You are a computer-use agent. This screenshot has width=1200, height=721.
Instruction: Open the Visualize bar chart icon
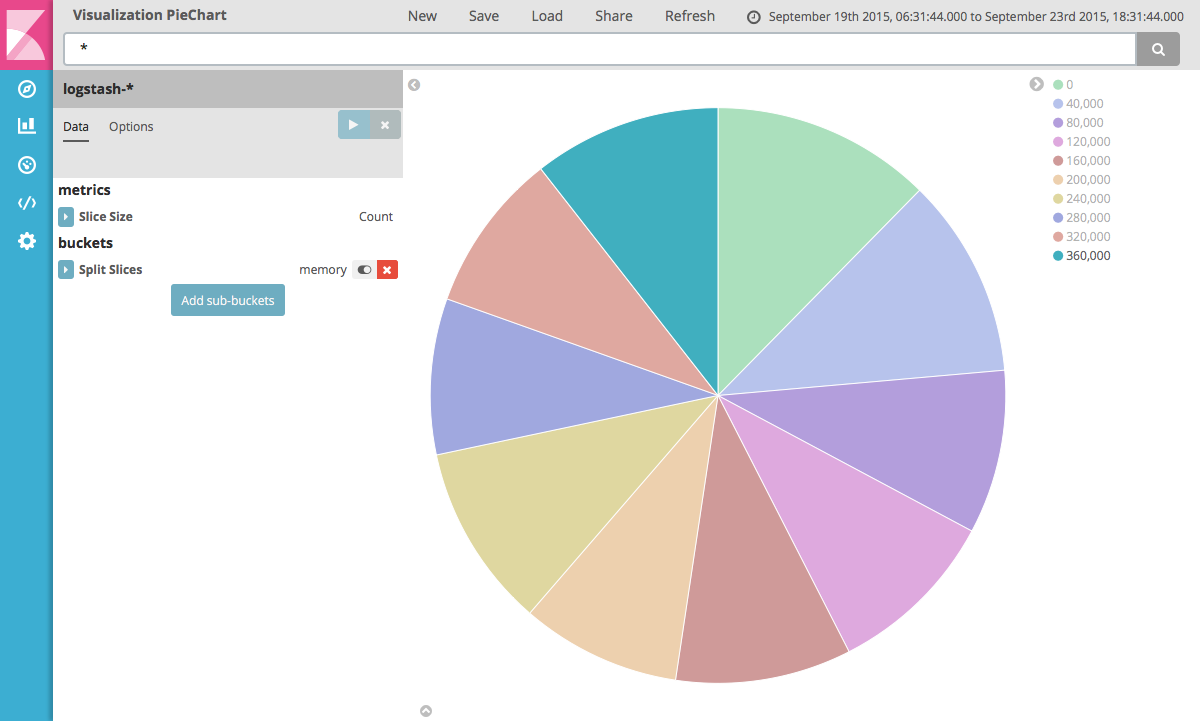point(27,126)
